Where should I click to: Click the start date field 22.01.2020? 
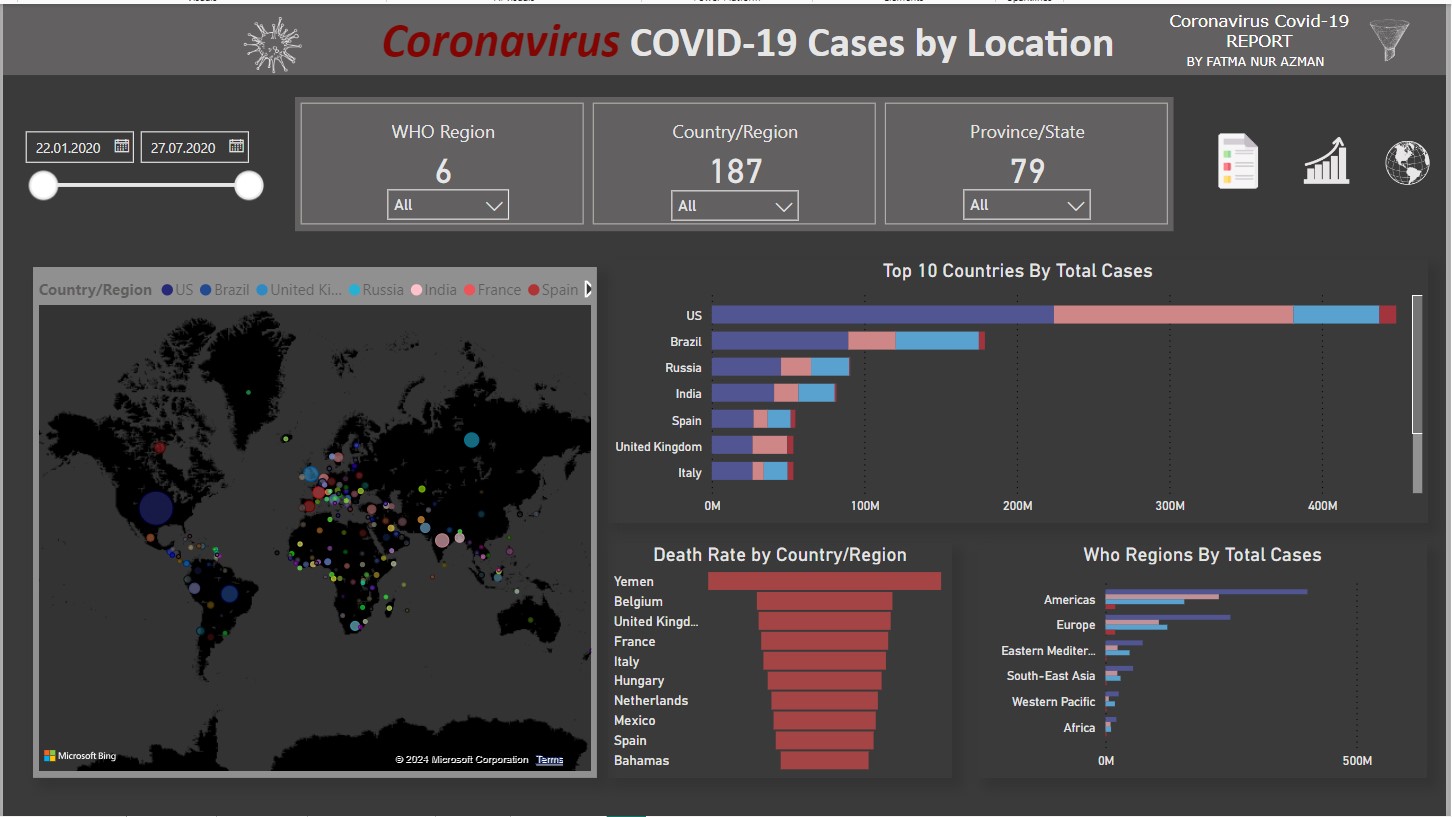80,147
